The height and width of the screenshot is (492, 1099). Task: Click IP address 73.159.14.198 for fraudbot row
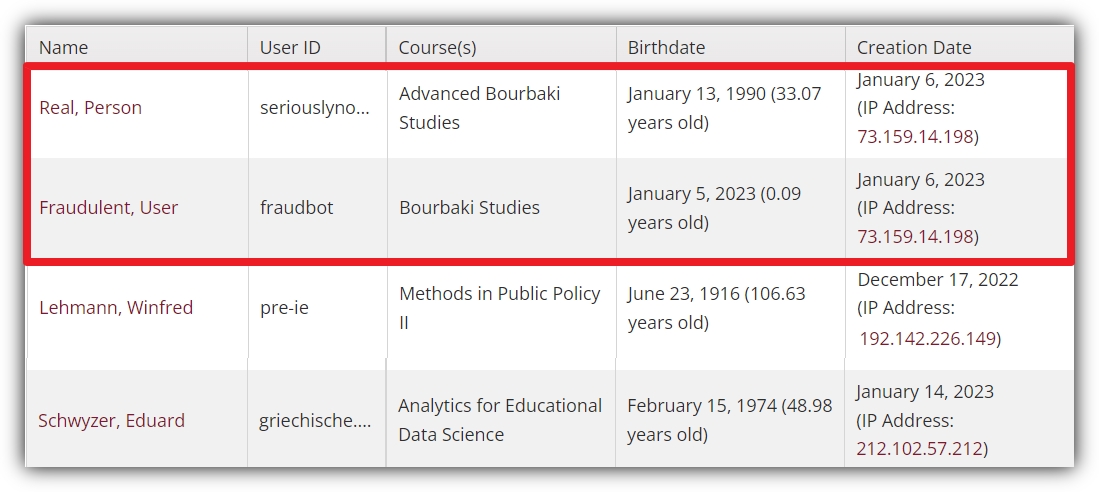pyautogui.click(x=915, y=237)
